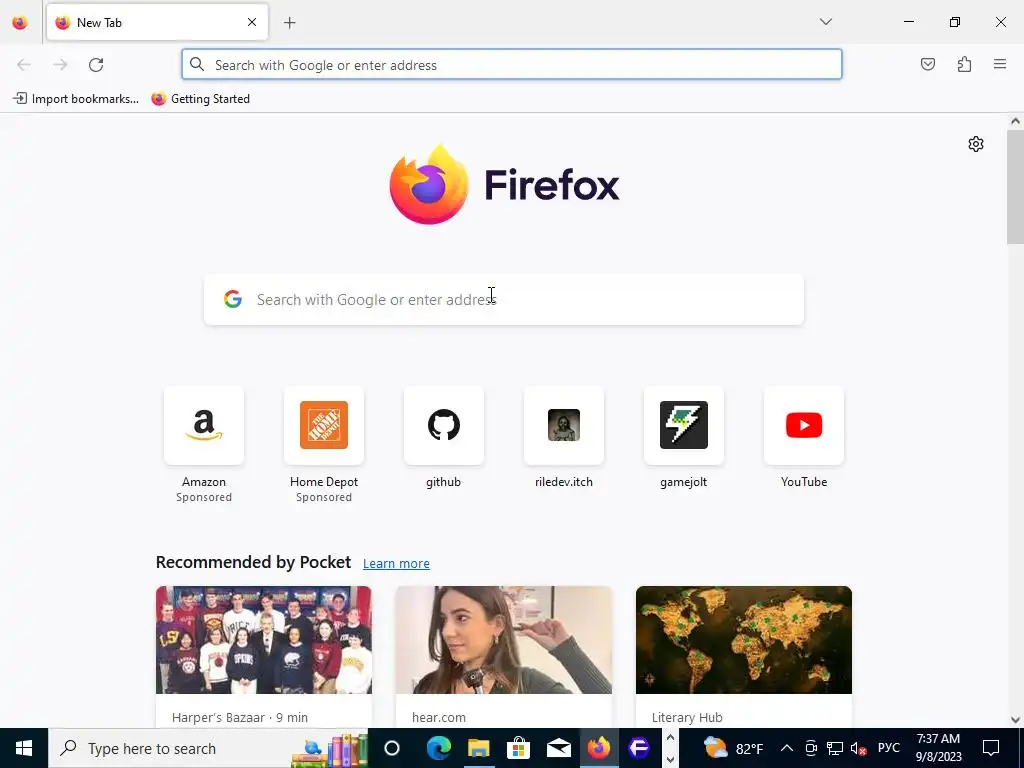Click the muted volume tray icon

[858, 748]
